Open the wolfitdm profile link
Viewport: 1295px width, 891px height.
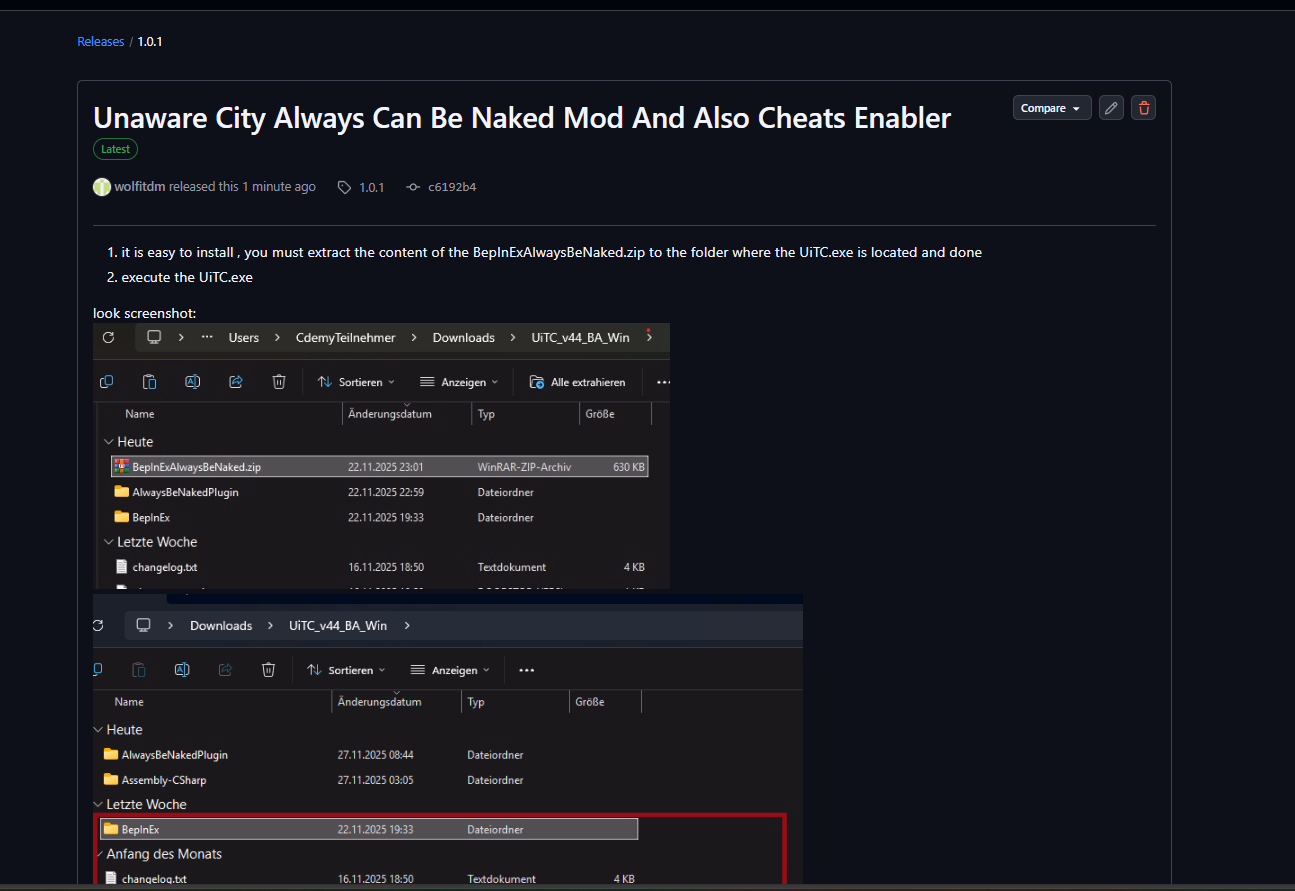tap(140, 187)
